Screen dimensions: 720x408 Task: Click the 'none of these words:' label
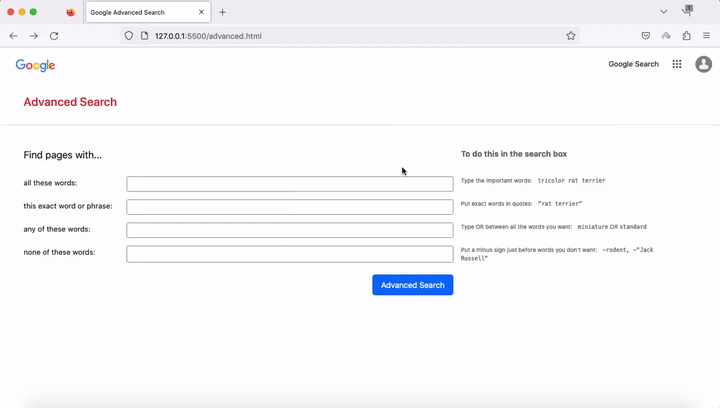pos(60,252)
